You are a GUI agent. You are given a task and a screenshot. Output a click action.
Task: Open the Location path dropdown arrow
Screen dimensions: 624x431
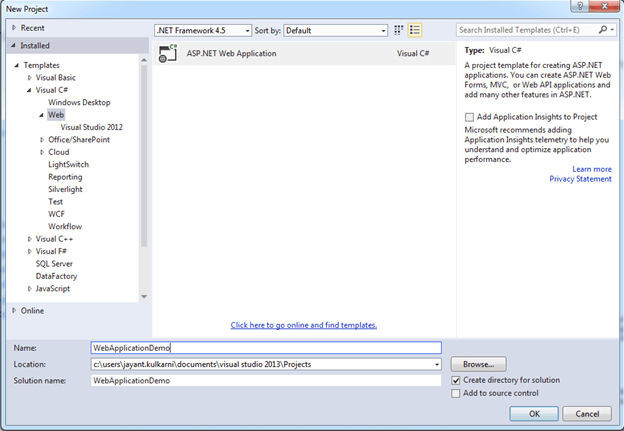pos(437,365)
